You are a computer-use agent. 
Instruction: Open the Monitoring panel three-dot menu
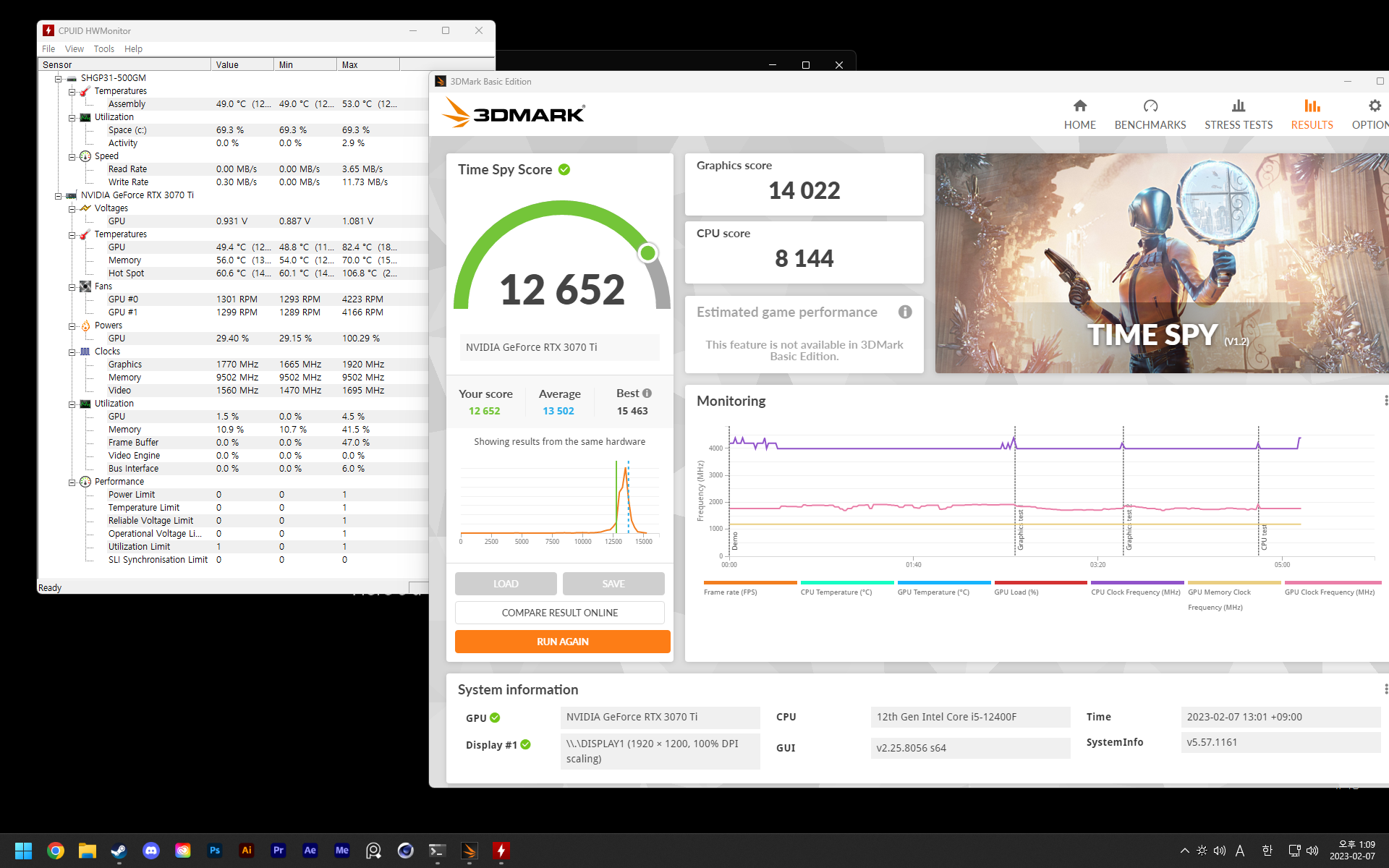1385,401
